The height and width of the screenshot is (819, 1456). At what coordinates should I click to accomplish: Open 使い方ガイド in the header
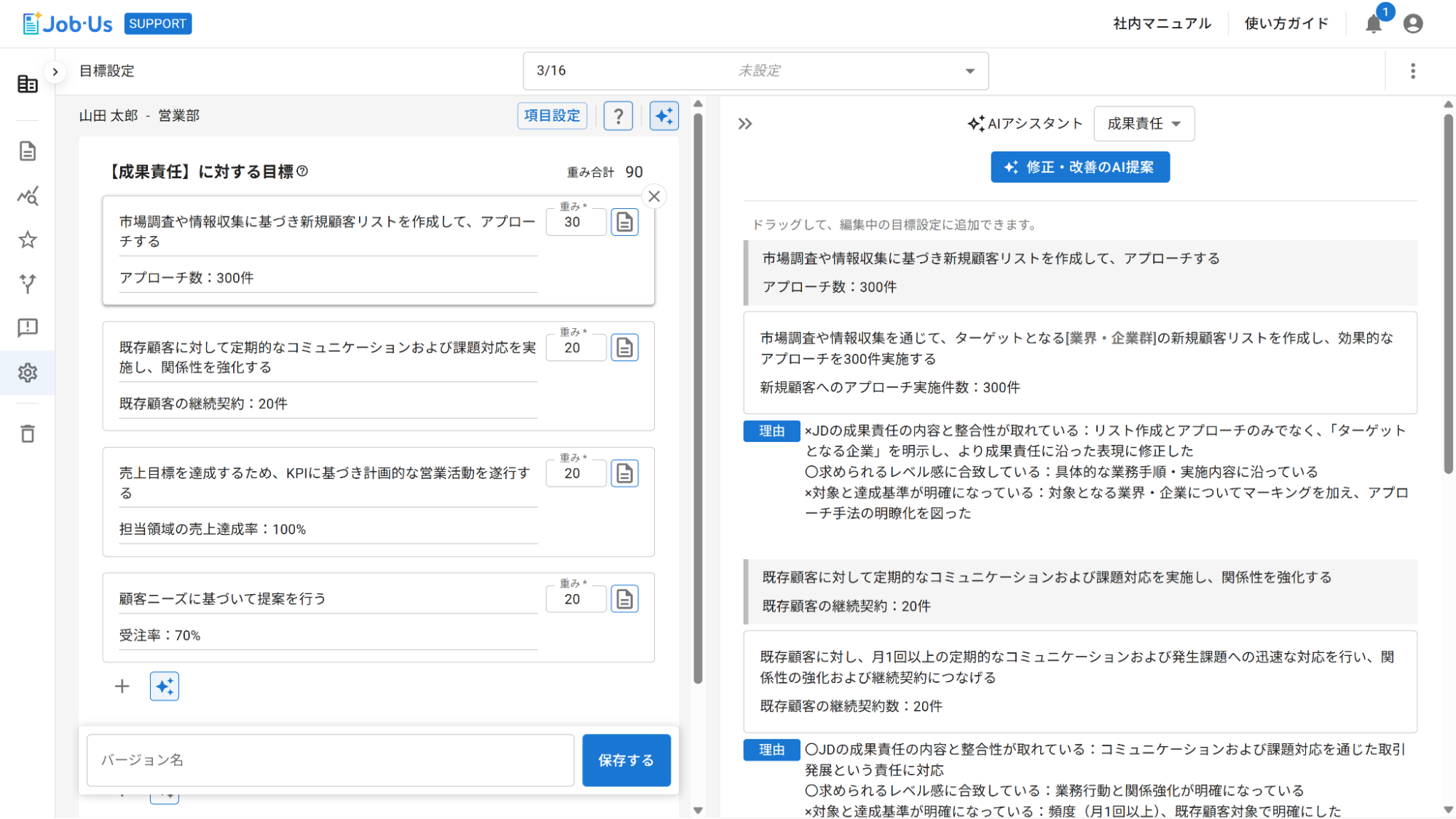coord(1286,24)
